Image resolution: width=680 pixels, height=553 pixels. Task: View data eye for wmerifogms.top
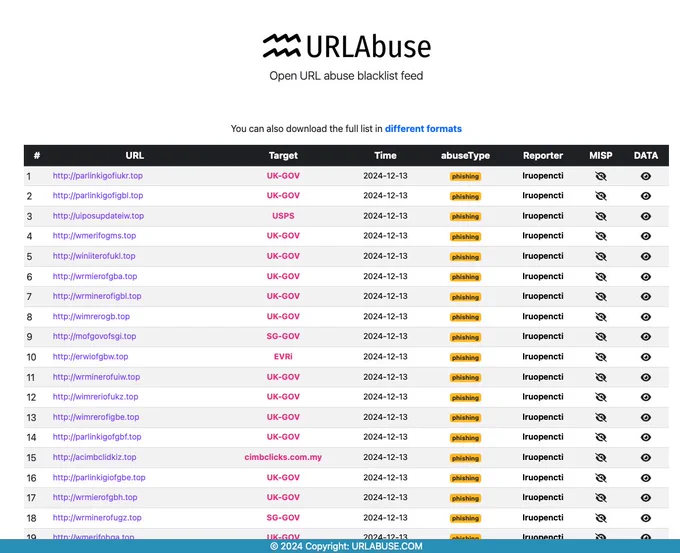[x=646, y=236]
